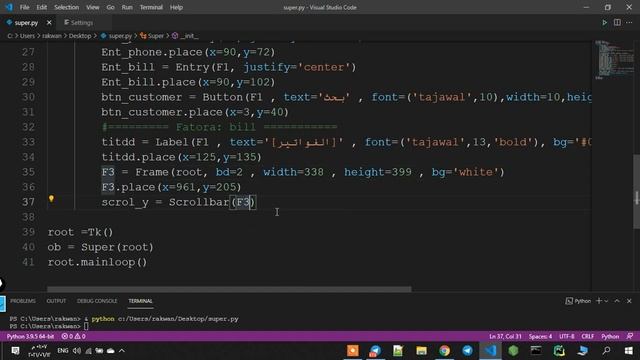Switch to the Output panel tab
The height and width of the screenshot is (360, 640).
click(x=56, y=301)
